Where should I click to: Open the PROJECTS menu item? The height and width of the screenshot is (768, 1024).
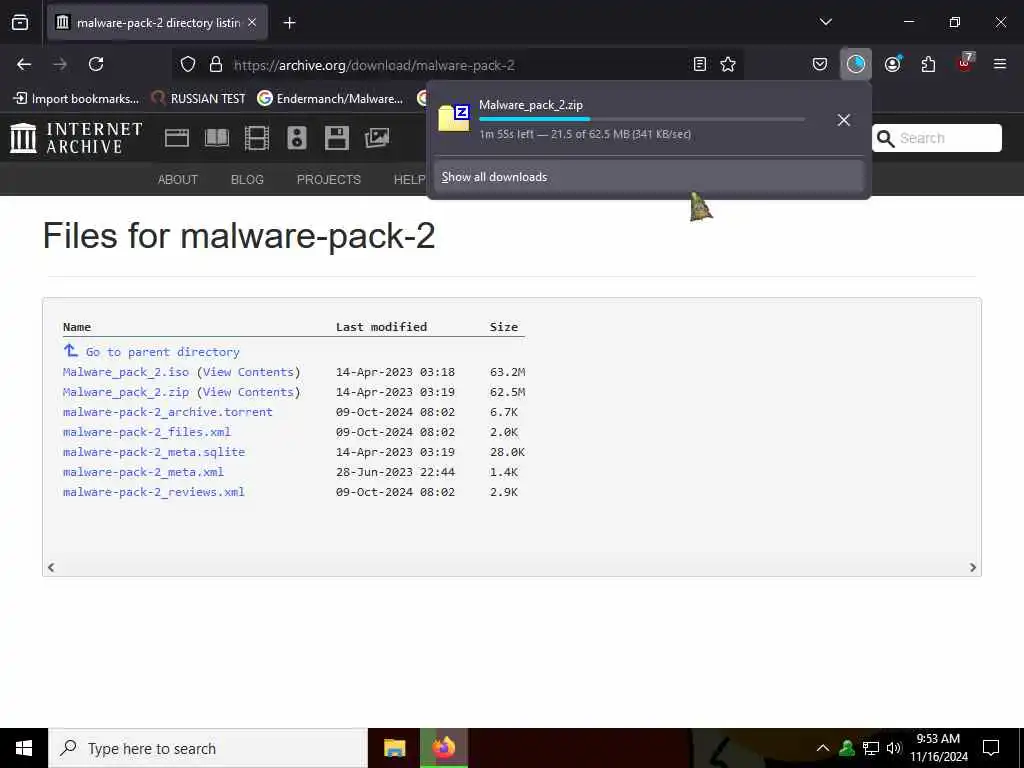(328, 180)
